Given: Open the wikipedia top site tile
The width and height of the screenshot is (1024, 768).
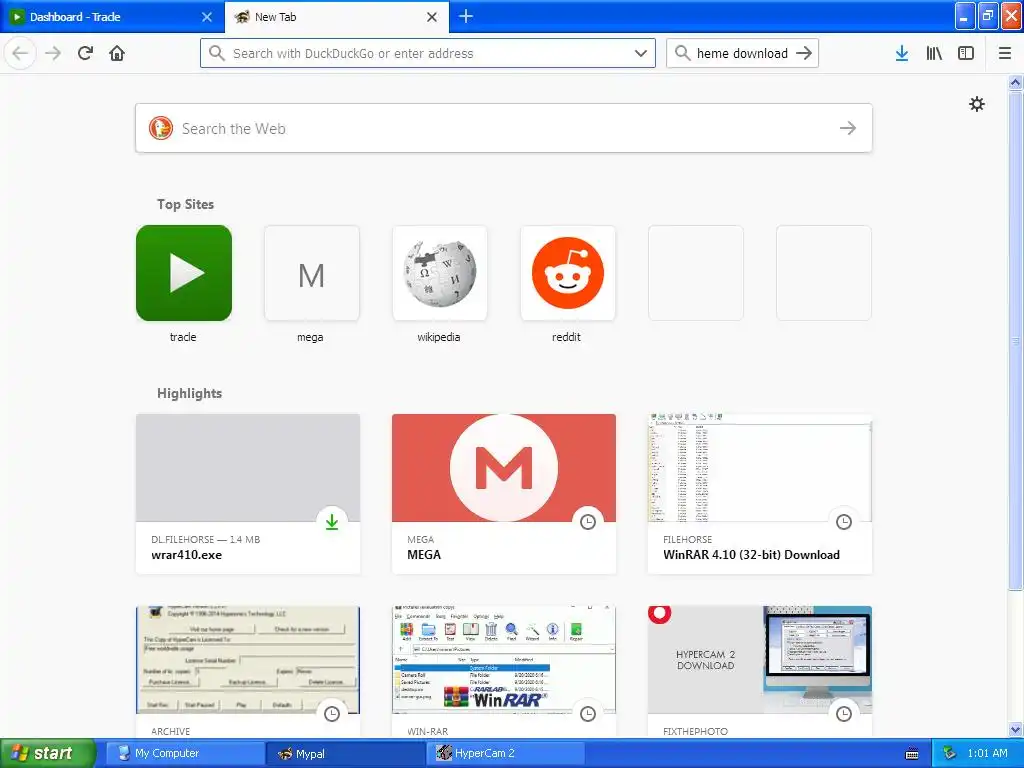Looking at the screenshot, I should click(x=440, y=273).
